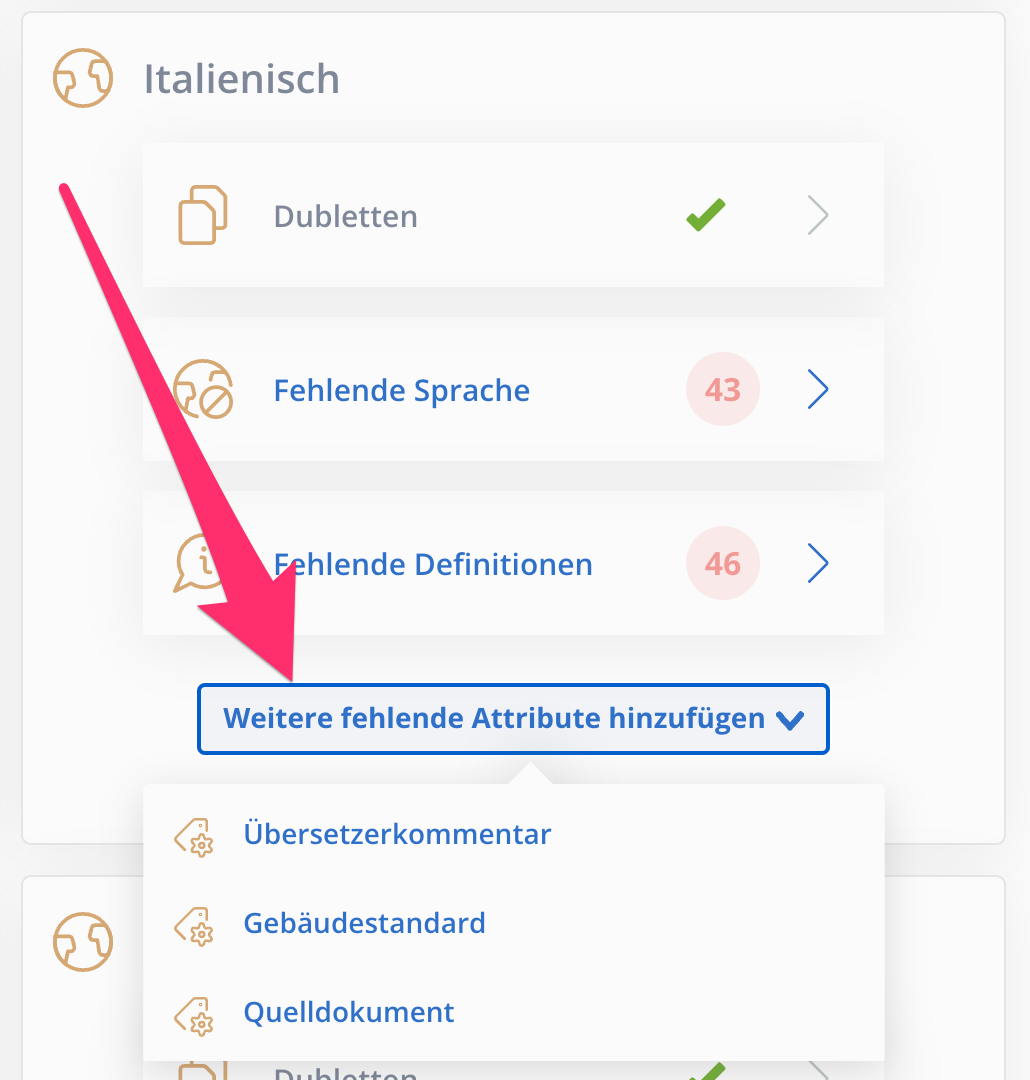Open Dubletten via its right chevron
This screenshot has width=1030, height=1080.
(818, 215)
